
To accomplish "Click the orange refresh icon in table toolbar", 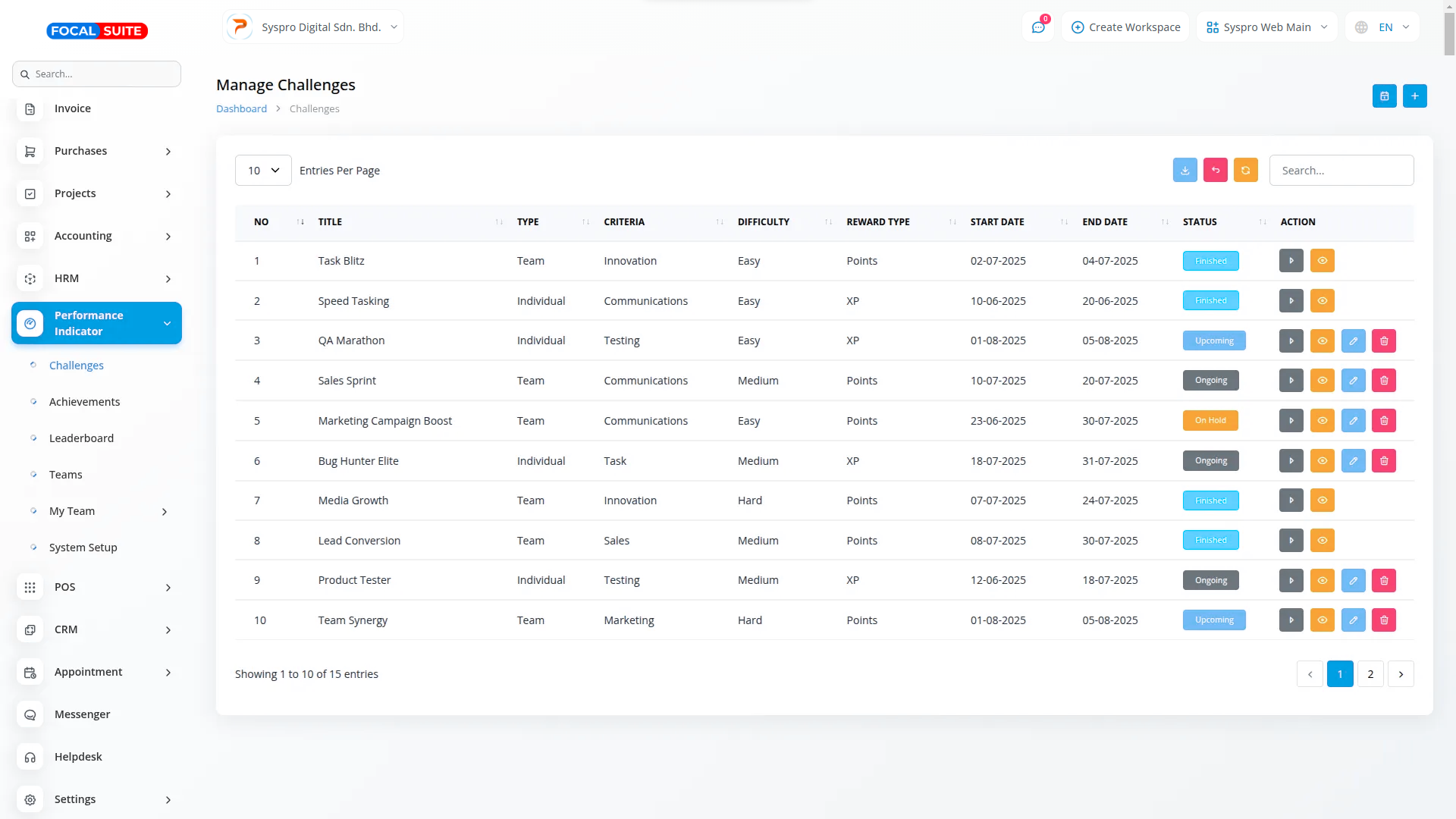I will (x=1245, y=171).
